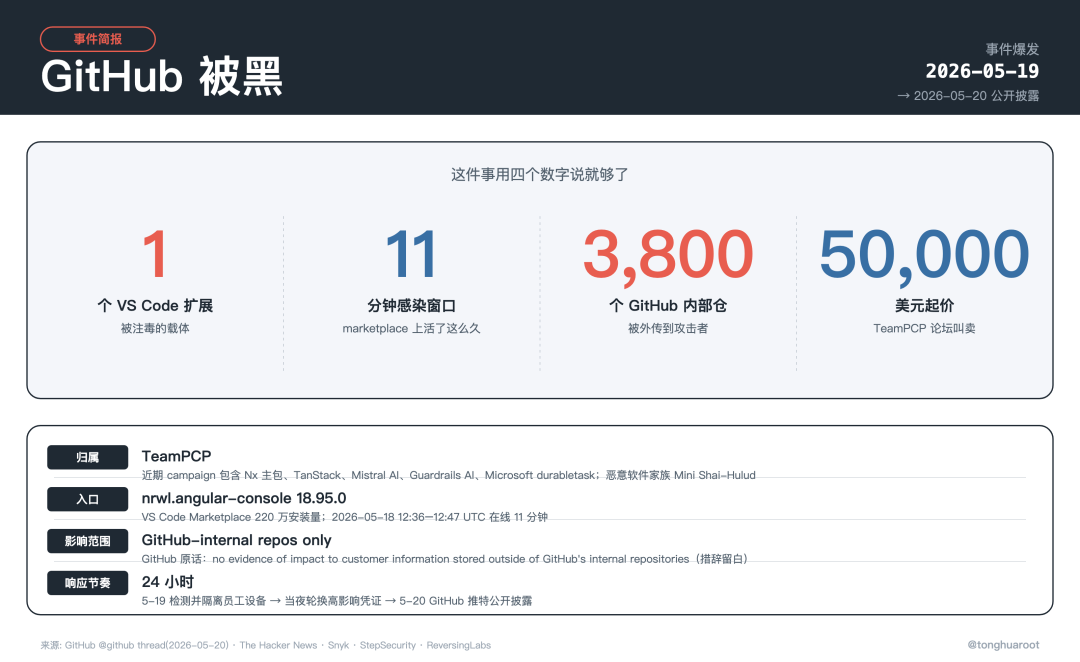Click the 事件简报 red outlined badge

point(98,39)
